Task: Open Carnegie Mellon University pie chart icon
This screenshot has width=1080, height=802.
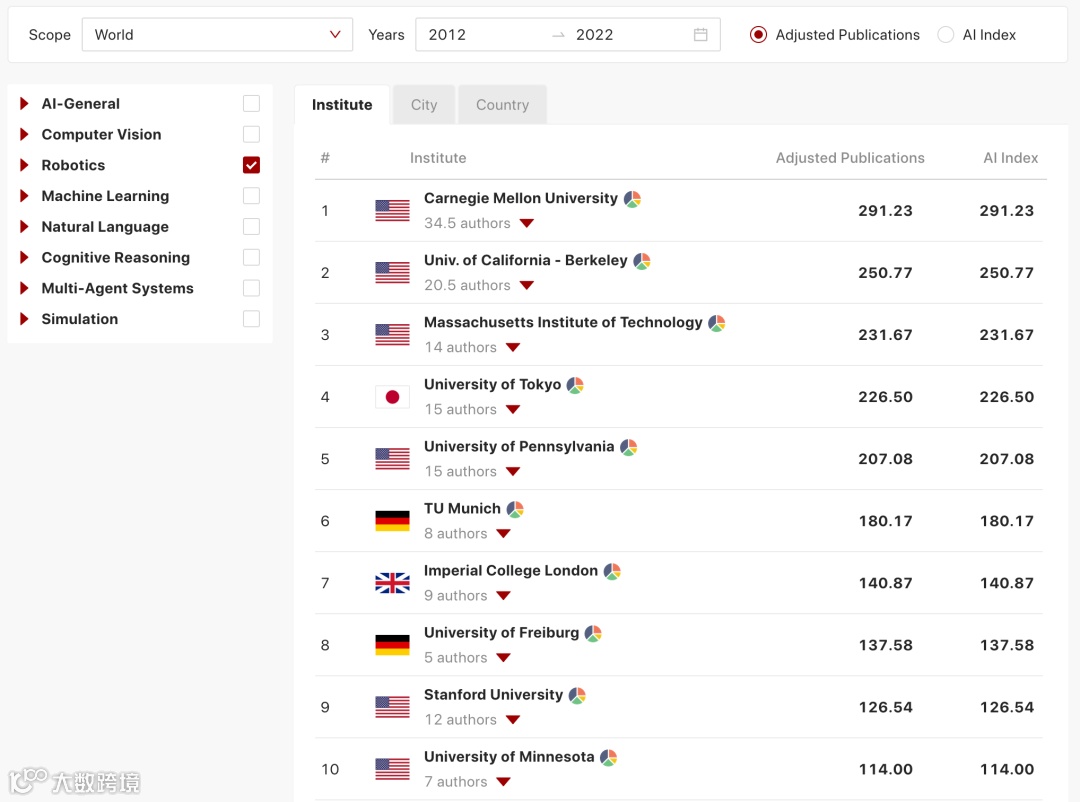Action: tap(632, 199)
